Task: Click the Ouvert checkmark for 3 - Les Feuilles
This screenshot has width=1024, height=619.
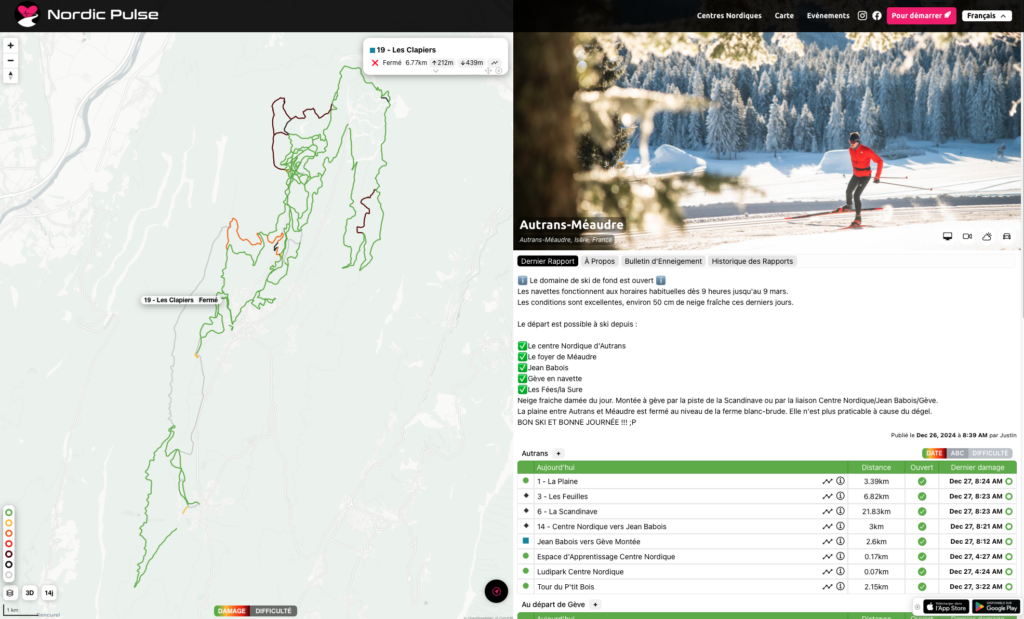Action: [921, 496]
